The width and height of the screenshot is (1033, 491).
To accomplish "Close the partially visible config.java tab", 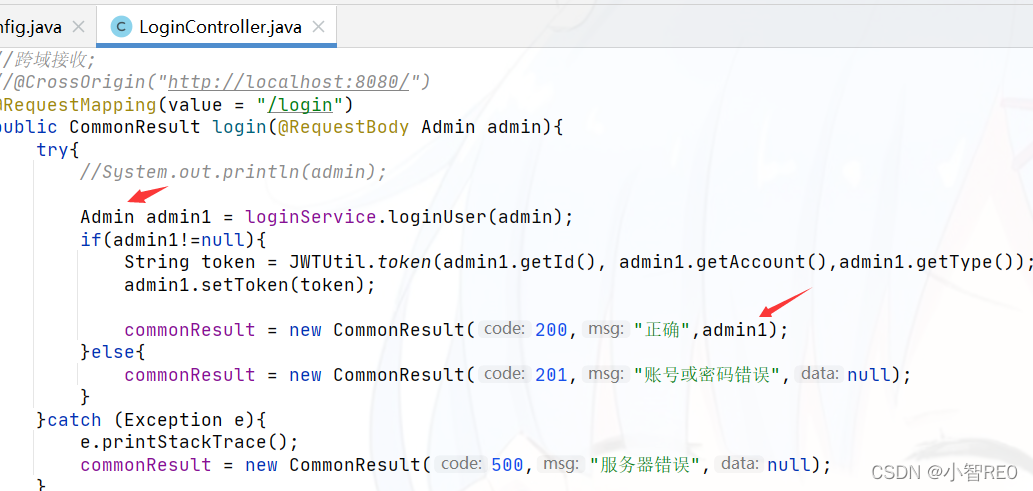I will pos(78,27).
